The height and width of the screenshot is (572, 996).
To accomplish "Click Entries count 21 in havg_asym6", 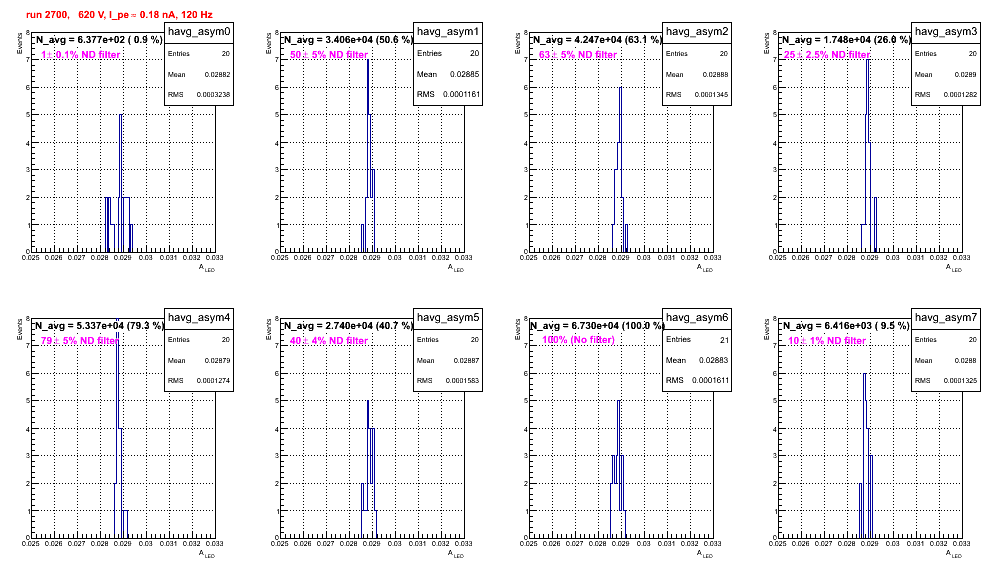I will 724,340.
